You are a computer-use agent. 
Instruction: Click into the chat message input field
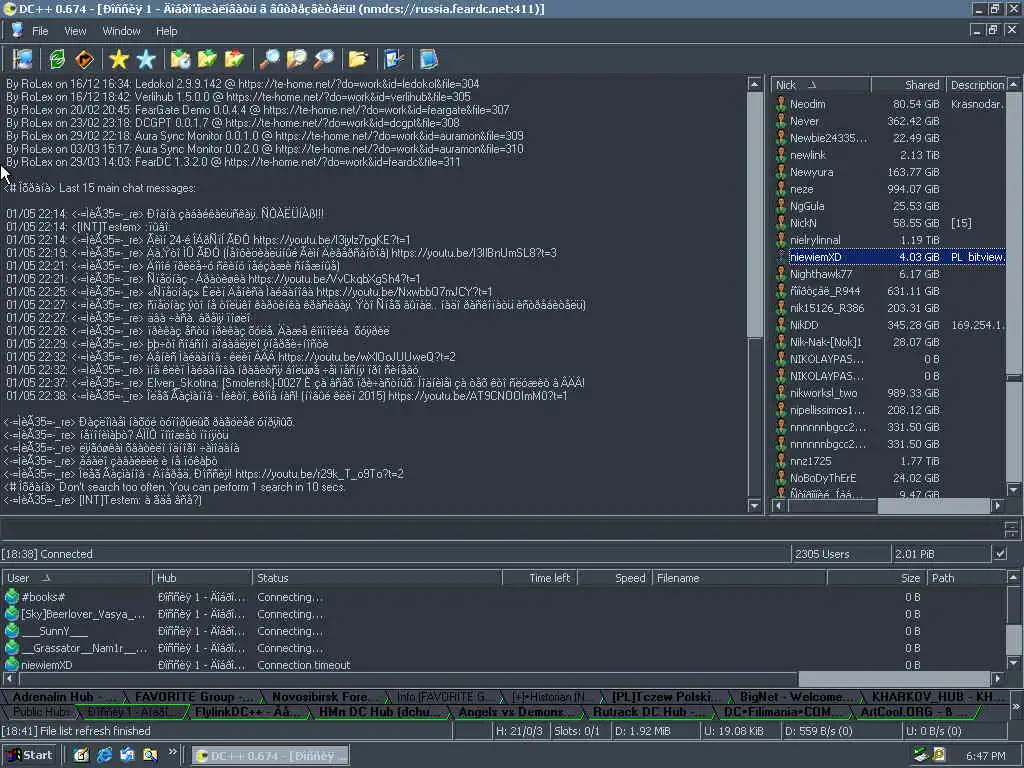[500, 530]
